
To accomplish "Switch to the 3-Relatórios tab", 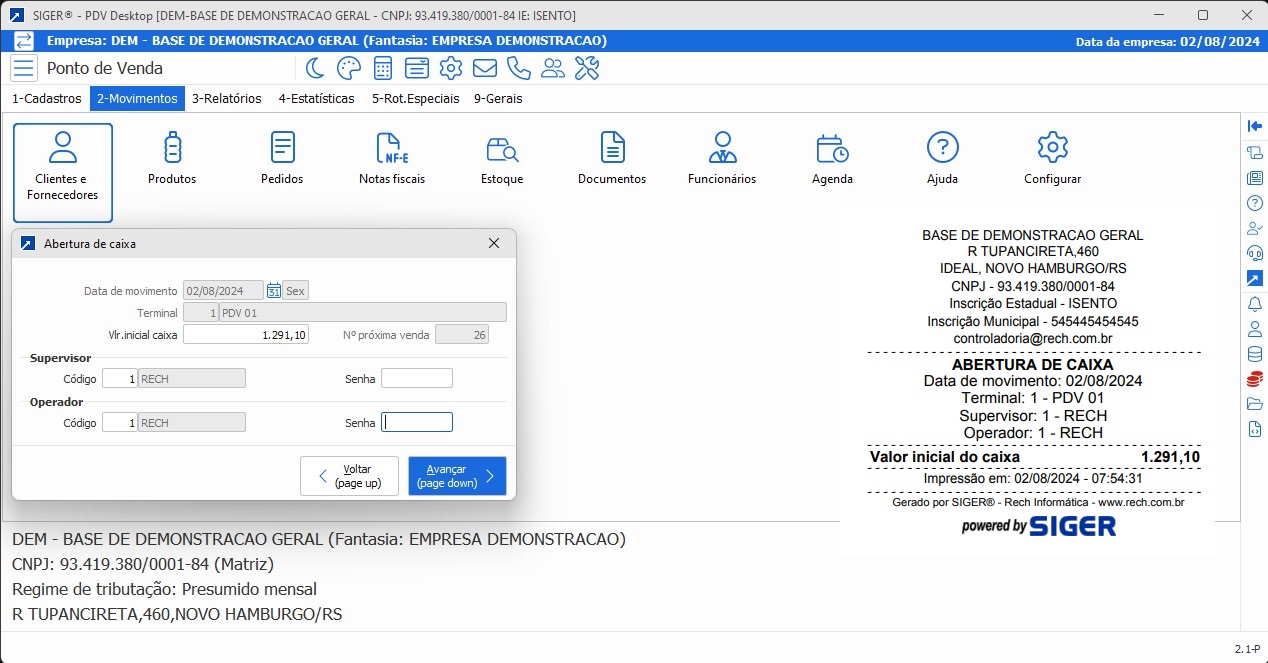I will pyautogui.click(x=227, y=99).
